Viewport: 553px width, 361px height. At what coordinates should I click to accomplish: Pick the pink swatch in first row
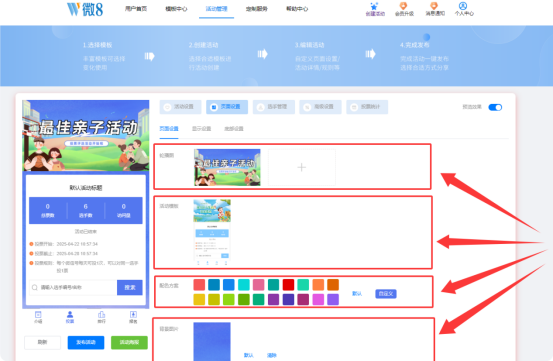coord(259,284)
